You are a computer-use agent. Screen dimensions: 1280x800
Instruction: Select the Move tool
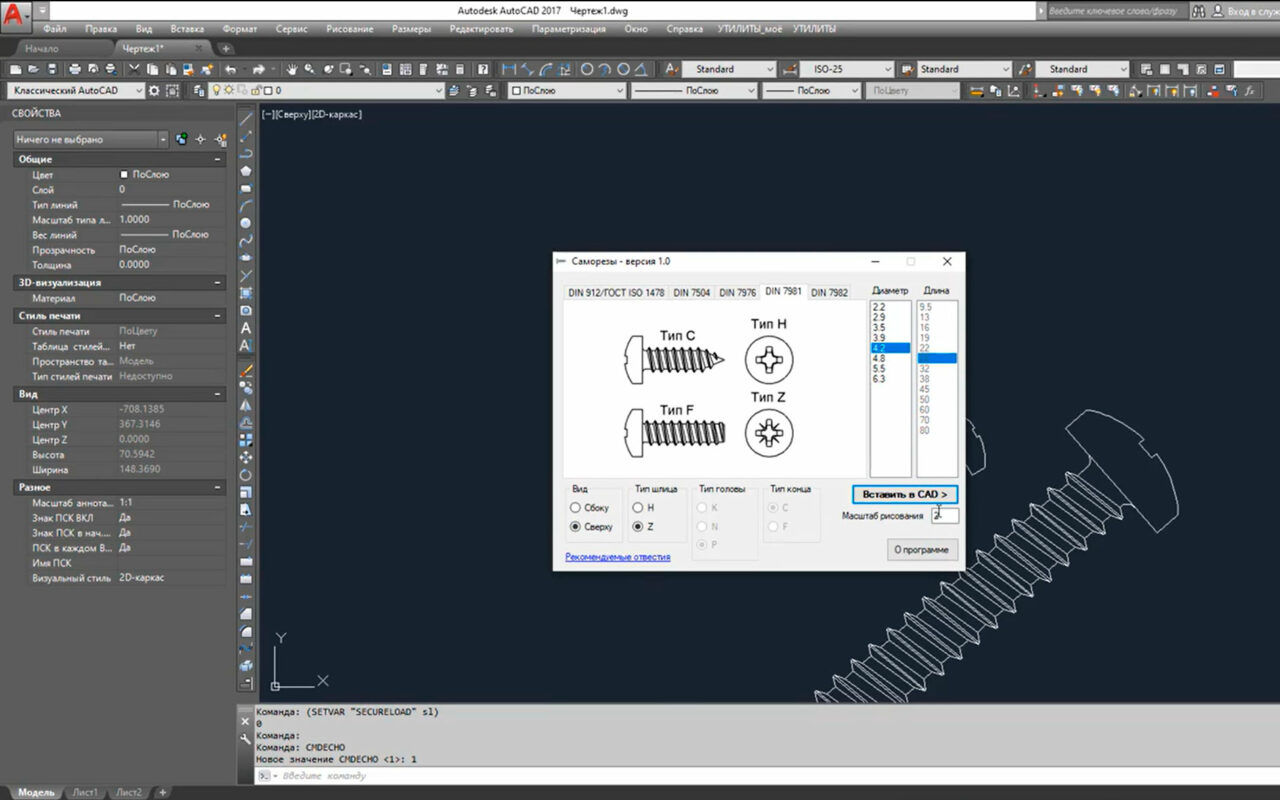click(246, 458)
